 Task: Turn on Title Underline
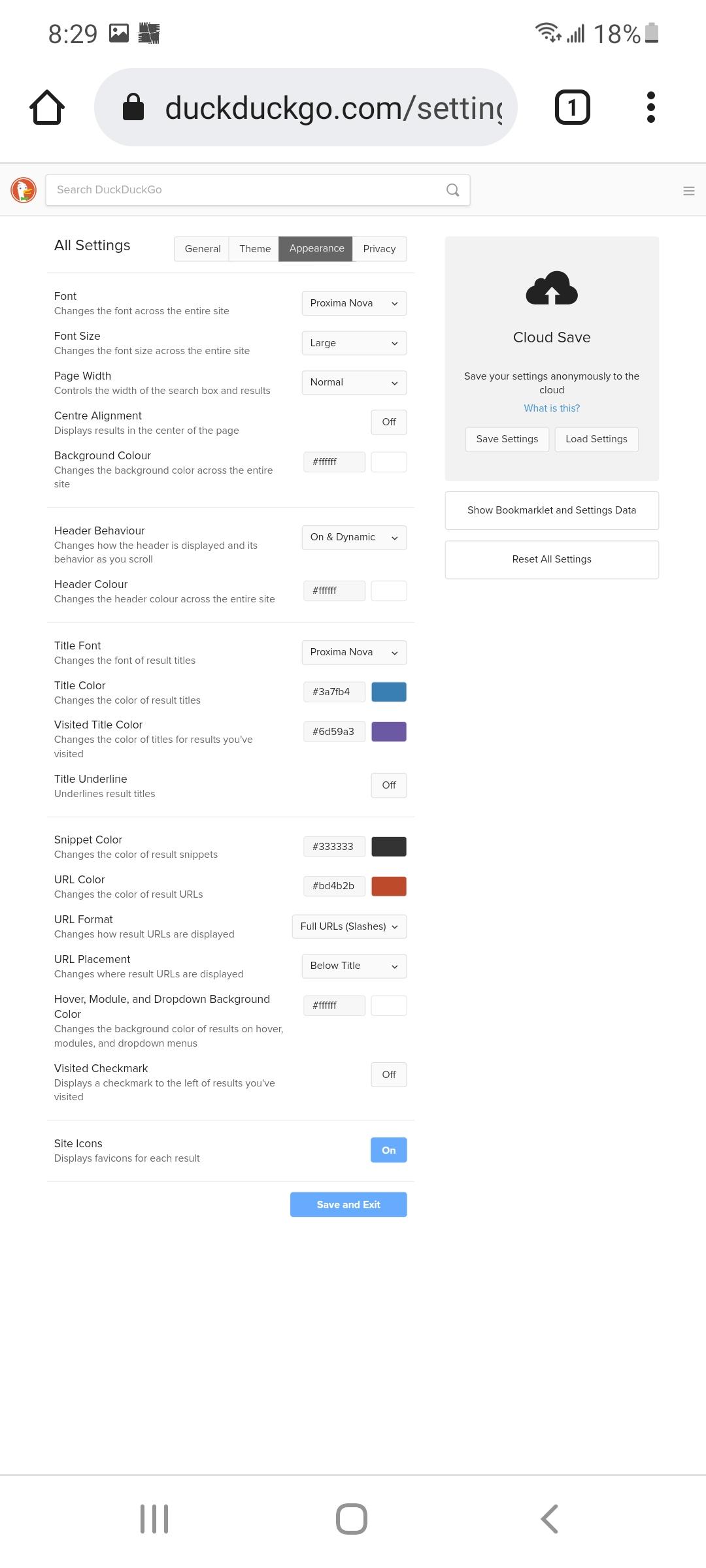click(388, 785)
